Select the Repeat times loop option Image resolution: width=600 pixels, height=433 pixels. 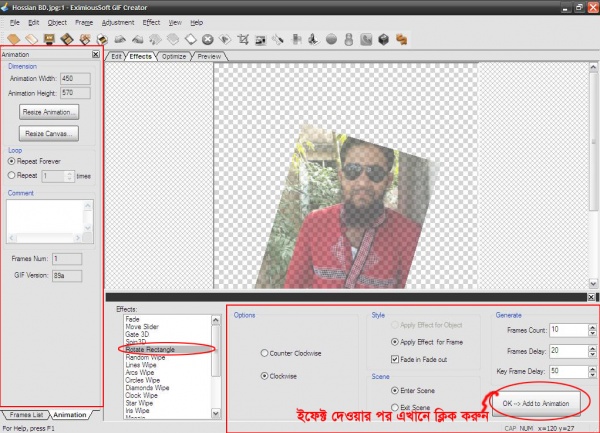click(11, 175)
